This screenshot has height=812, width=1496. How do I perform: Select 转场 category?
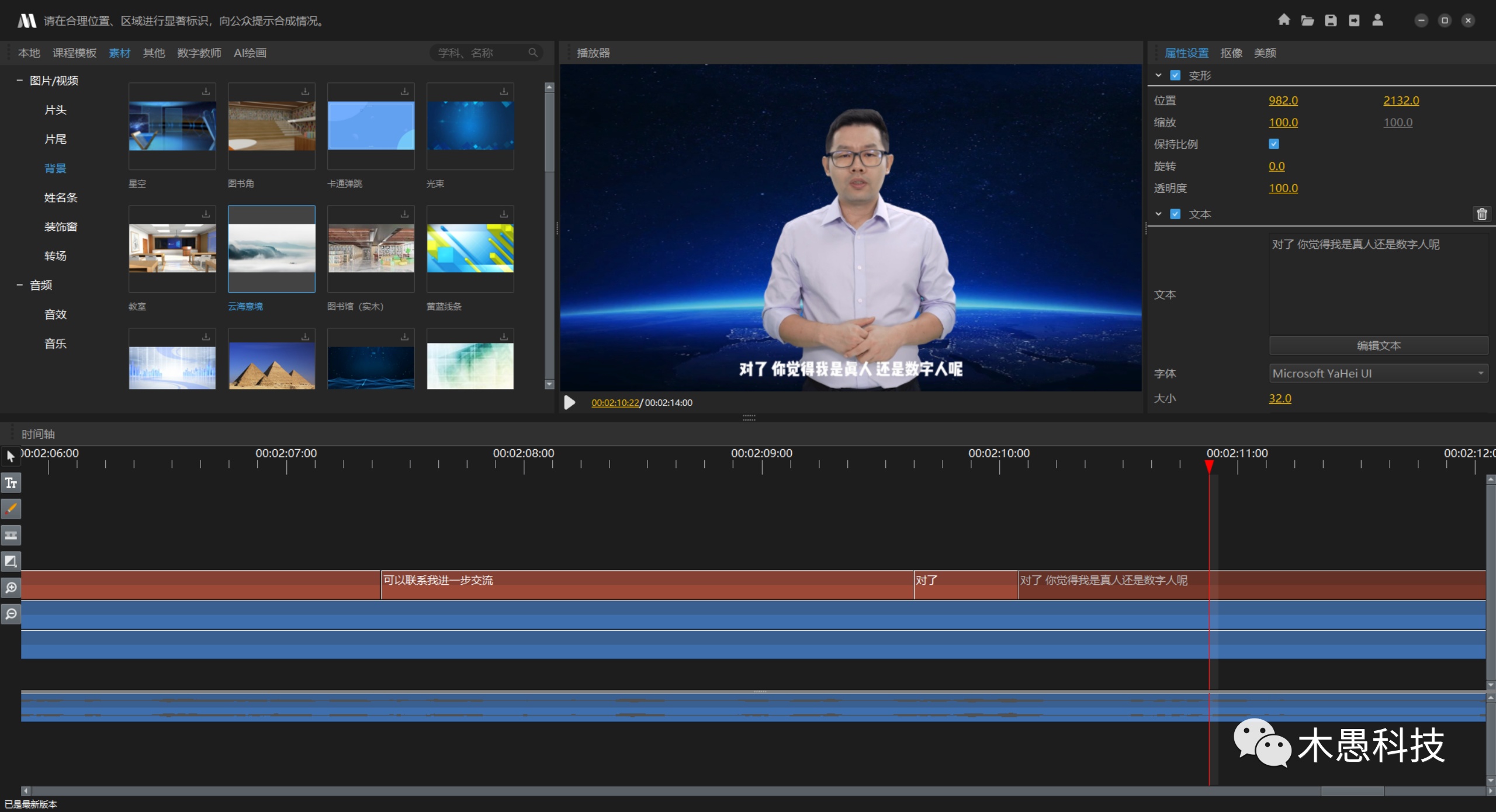[56, 256]
